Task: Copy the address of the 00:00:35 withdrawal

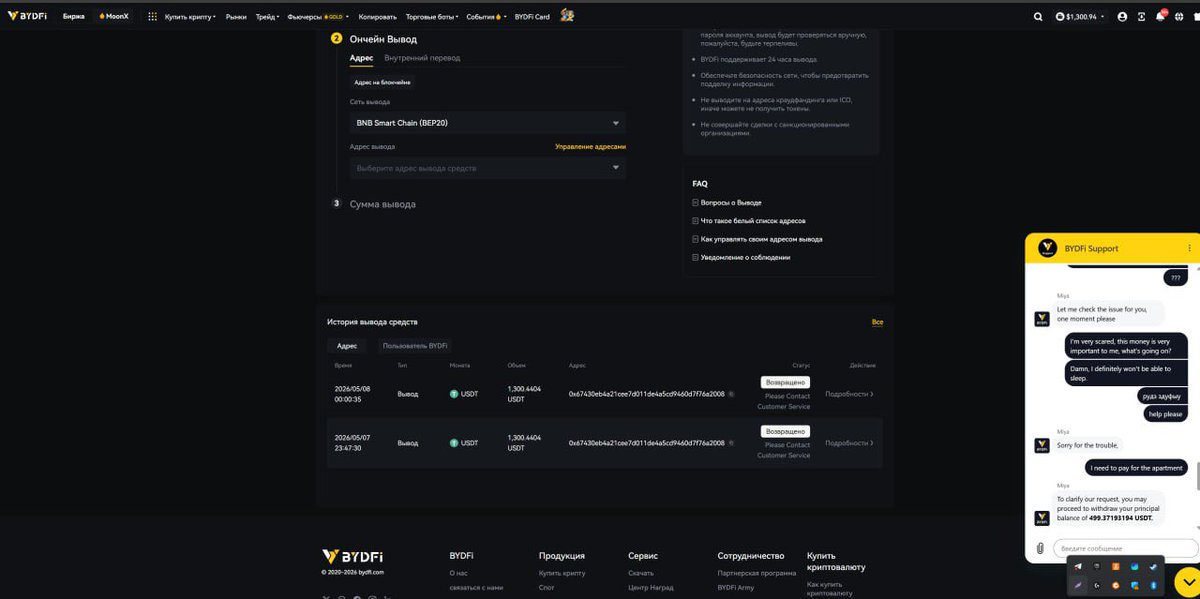Action: pos(731,394)
